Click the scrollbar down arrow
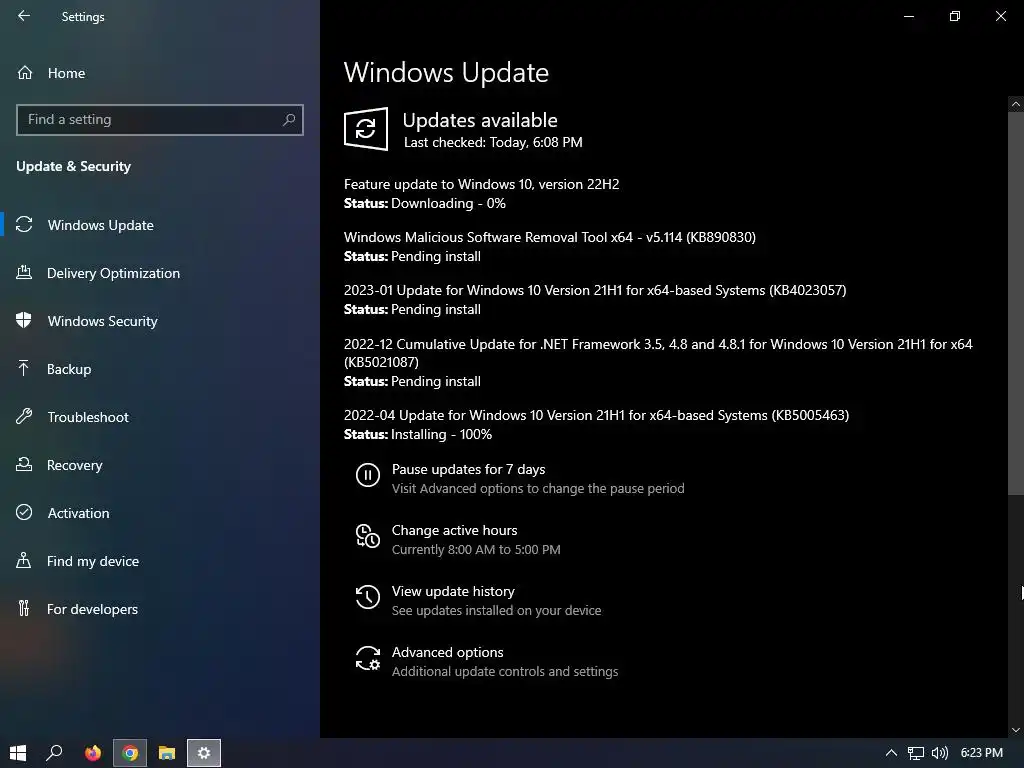The image size is (1024, 768). (x=1016, y=730)
